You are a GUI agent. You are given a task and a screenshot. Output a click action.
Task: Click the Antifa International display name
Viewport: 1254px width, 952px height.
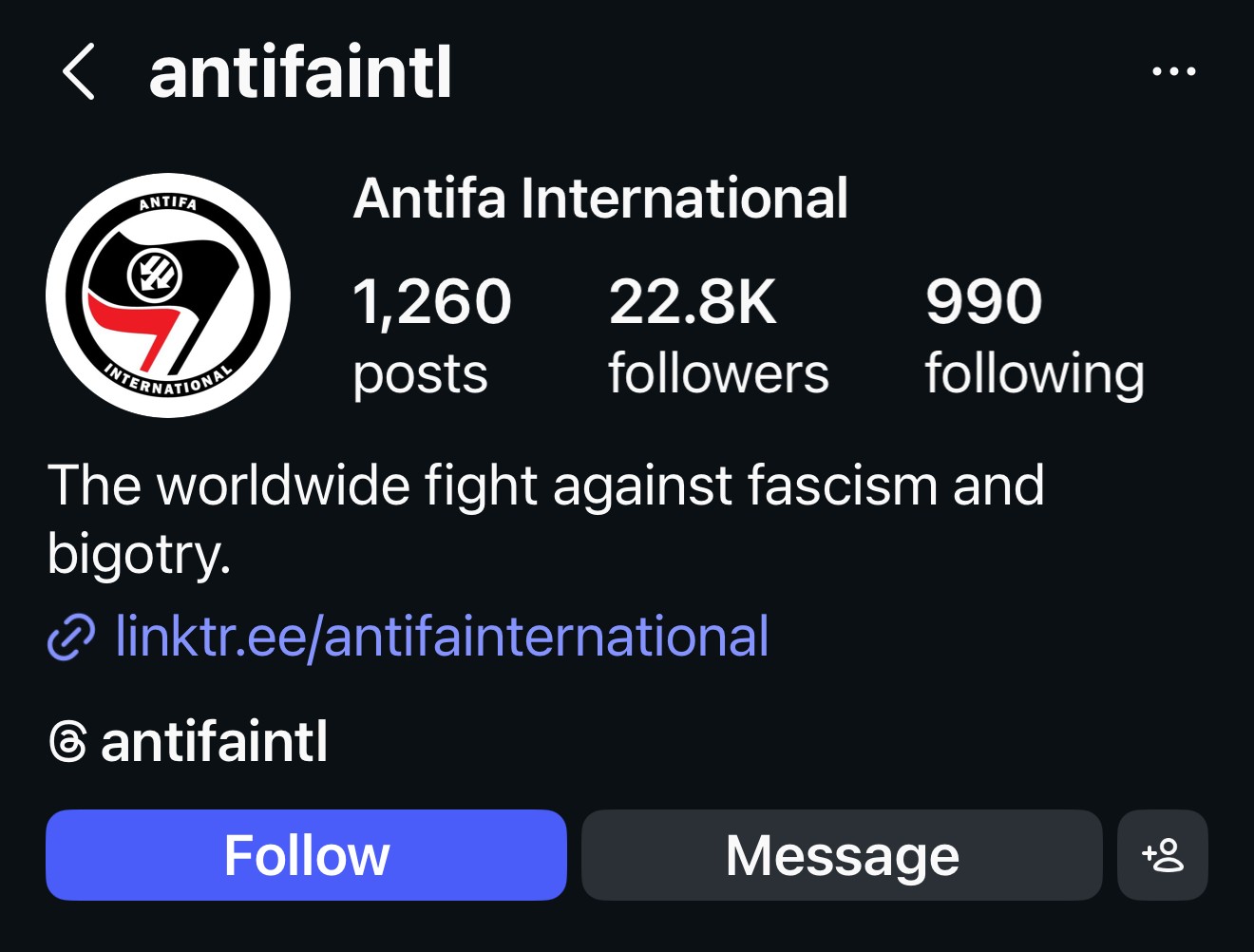pyautogui.click(x=600, y=199)
